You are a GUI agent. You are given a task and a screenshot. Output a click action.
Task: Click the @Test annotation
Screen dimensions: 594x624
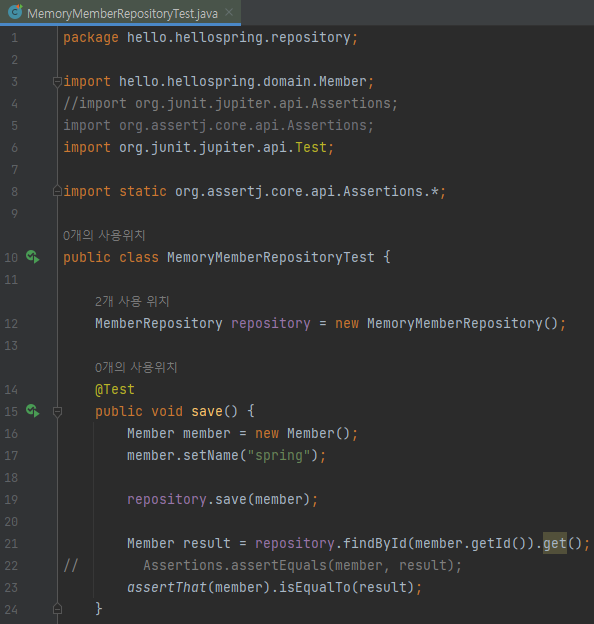[115, 389]
